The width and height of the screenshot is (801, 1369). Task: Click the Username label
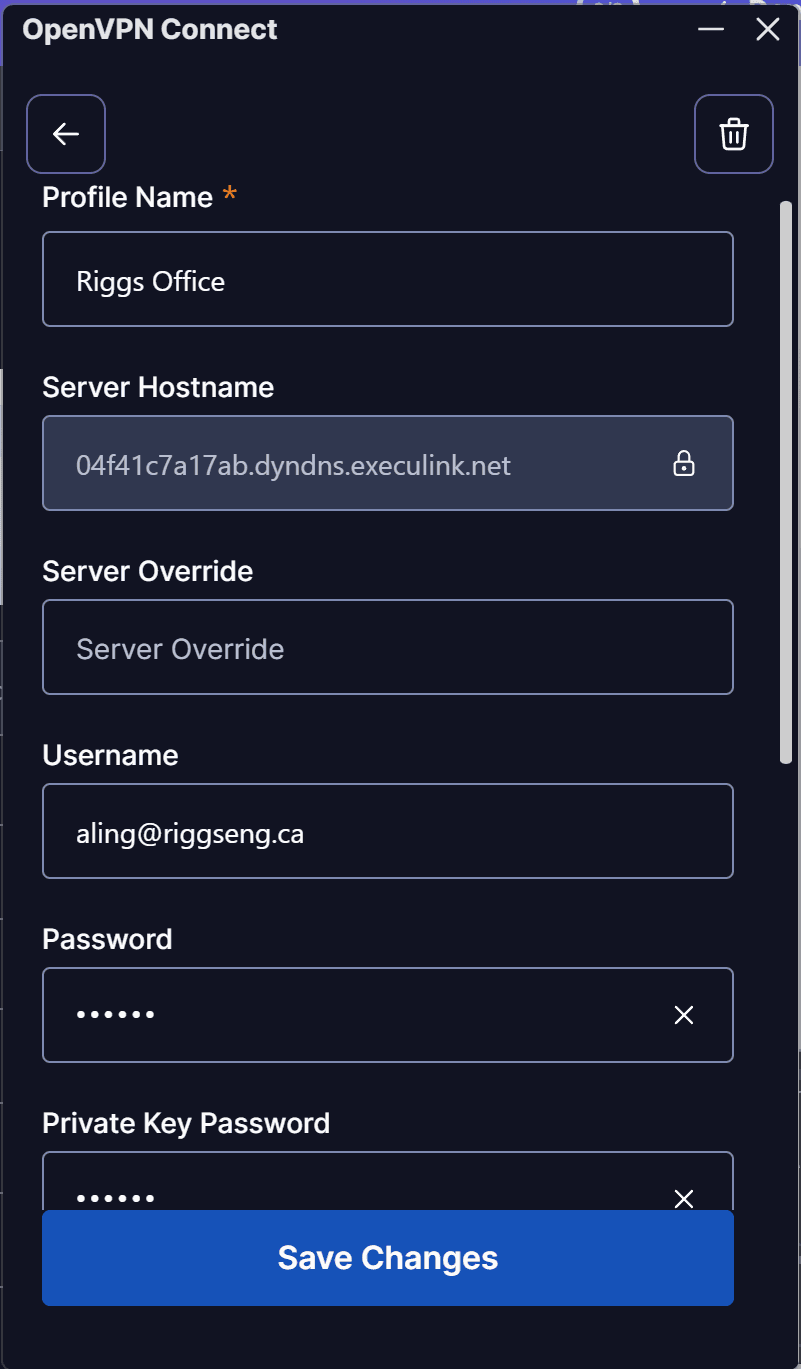110,755
